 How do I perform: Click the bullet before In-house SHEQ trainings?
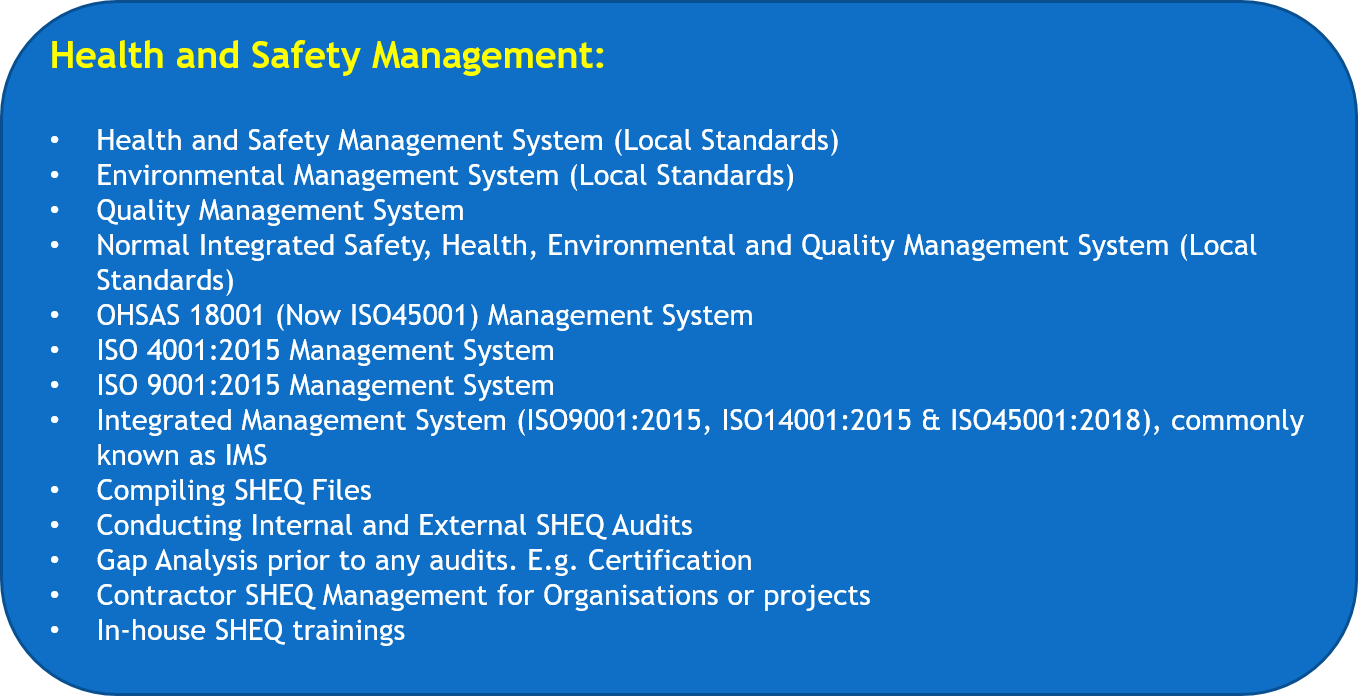(x=55, y=631)
